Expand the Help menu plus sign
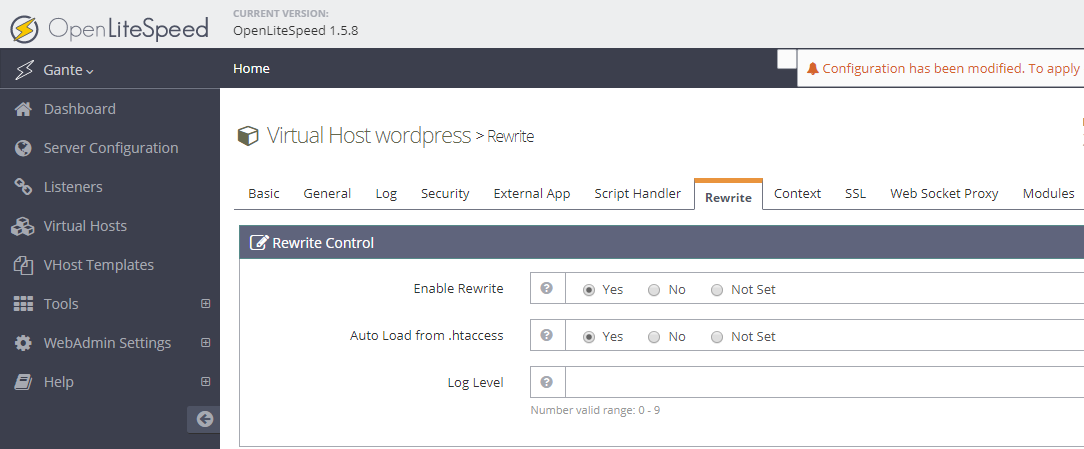 tap(205, 381)
